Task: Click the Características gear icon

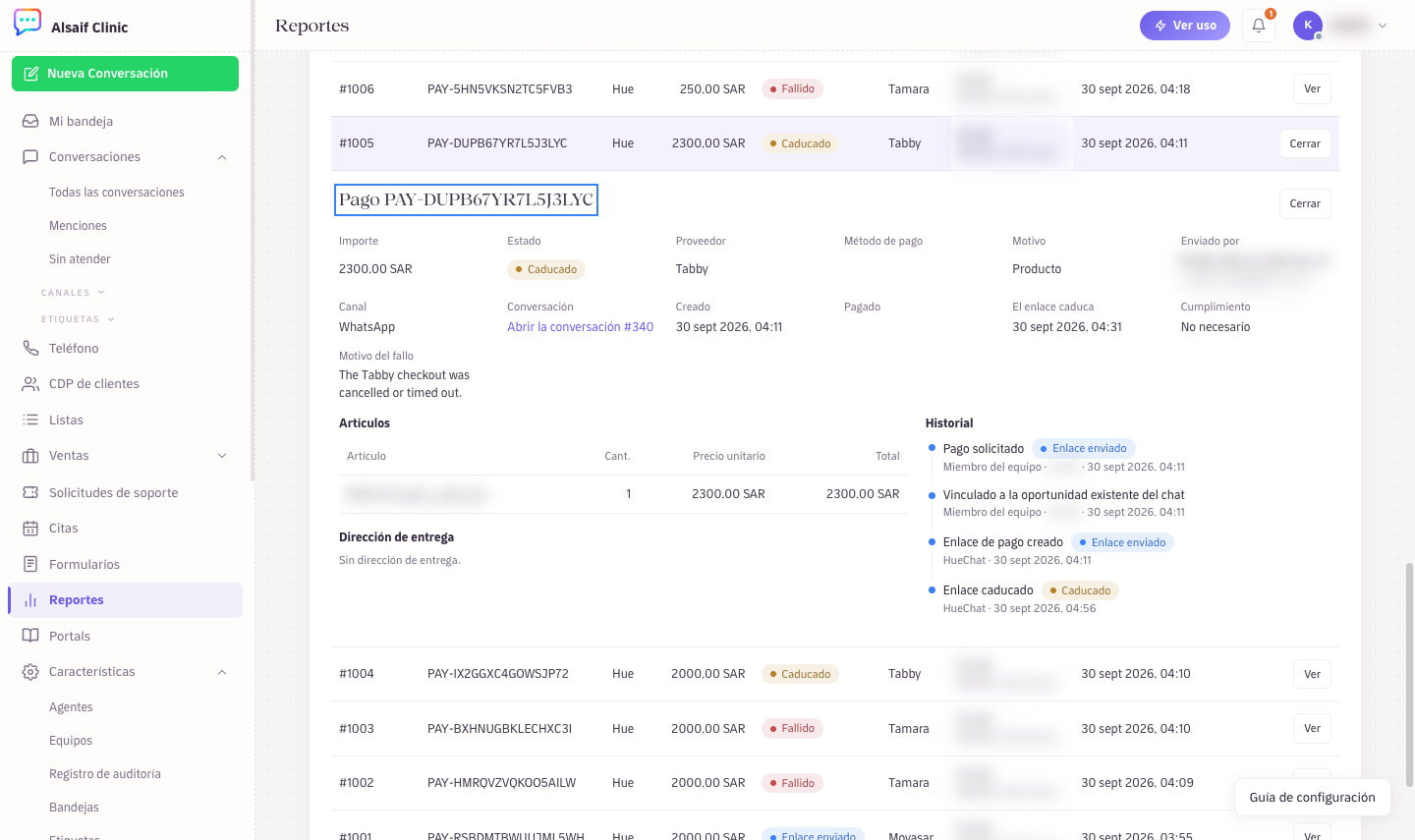Action: (x=30, y=672)
